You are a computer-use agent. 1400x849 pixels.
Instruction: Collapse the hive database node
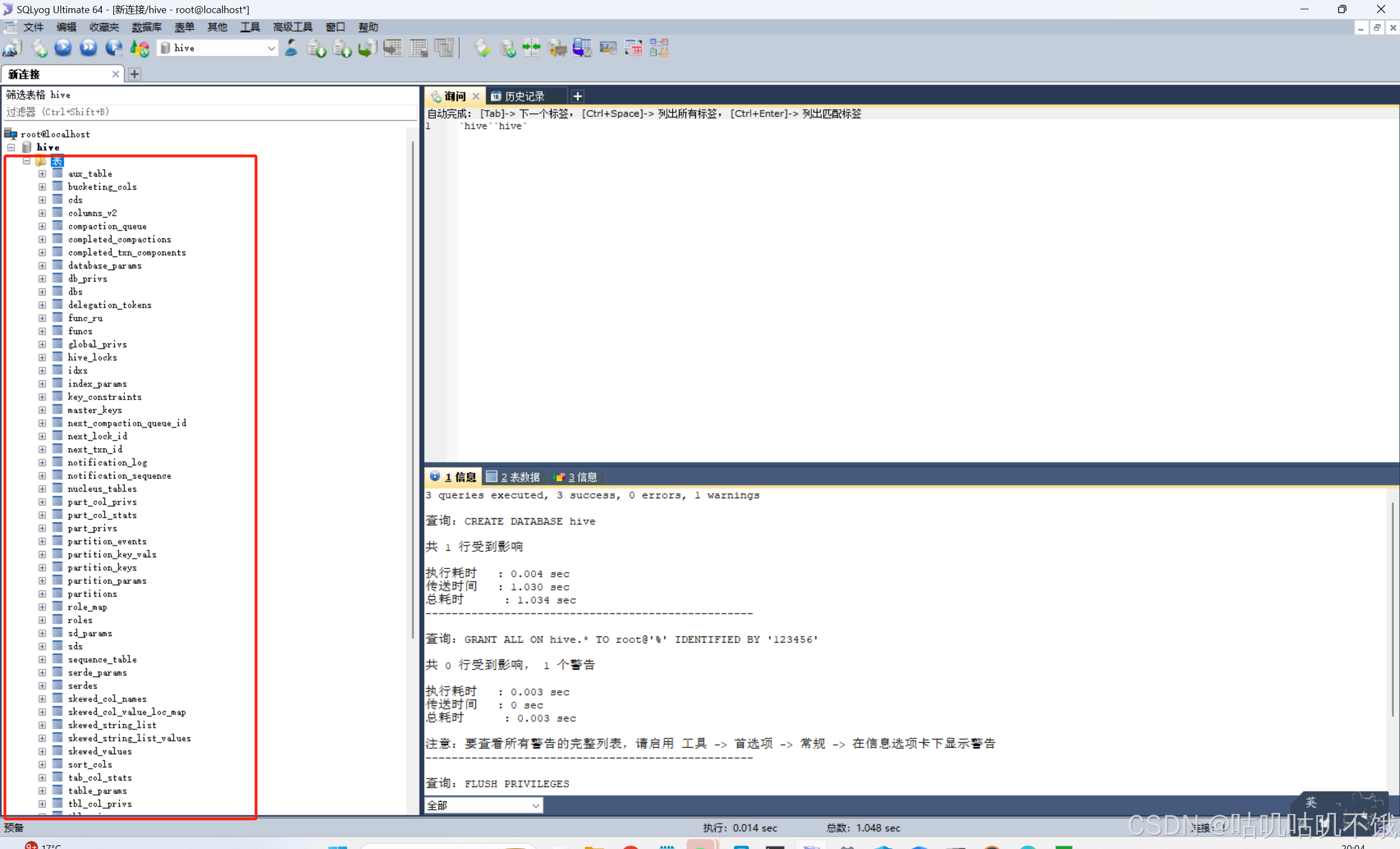click(x=10, y=147)
